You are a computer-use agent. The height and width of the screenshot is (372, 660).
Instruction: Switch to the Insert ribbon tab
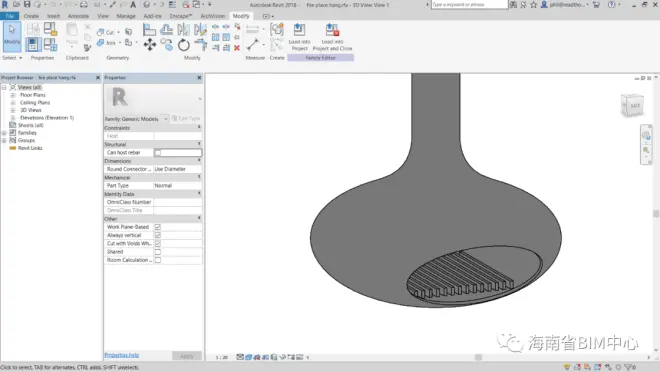(x=53, y=16)
